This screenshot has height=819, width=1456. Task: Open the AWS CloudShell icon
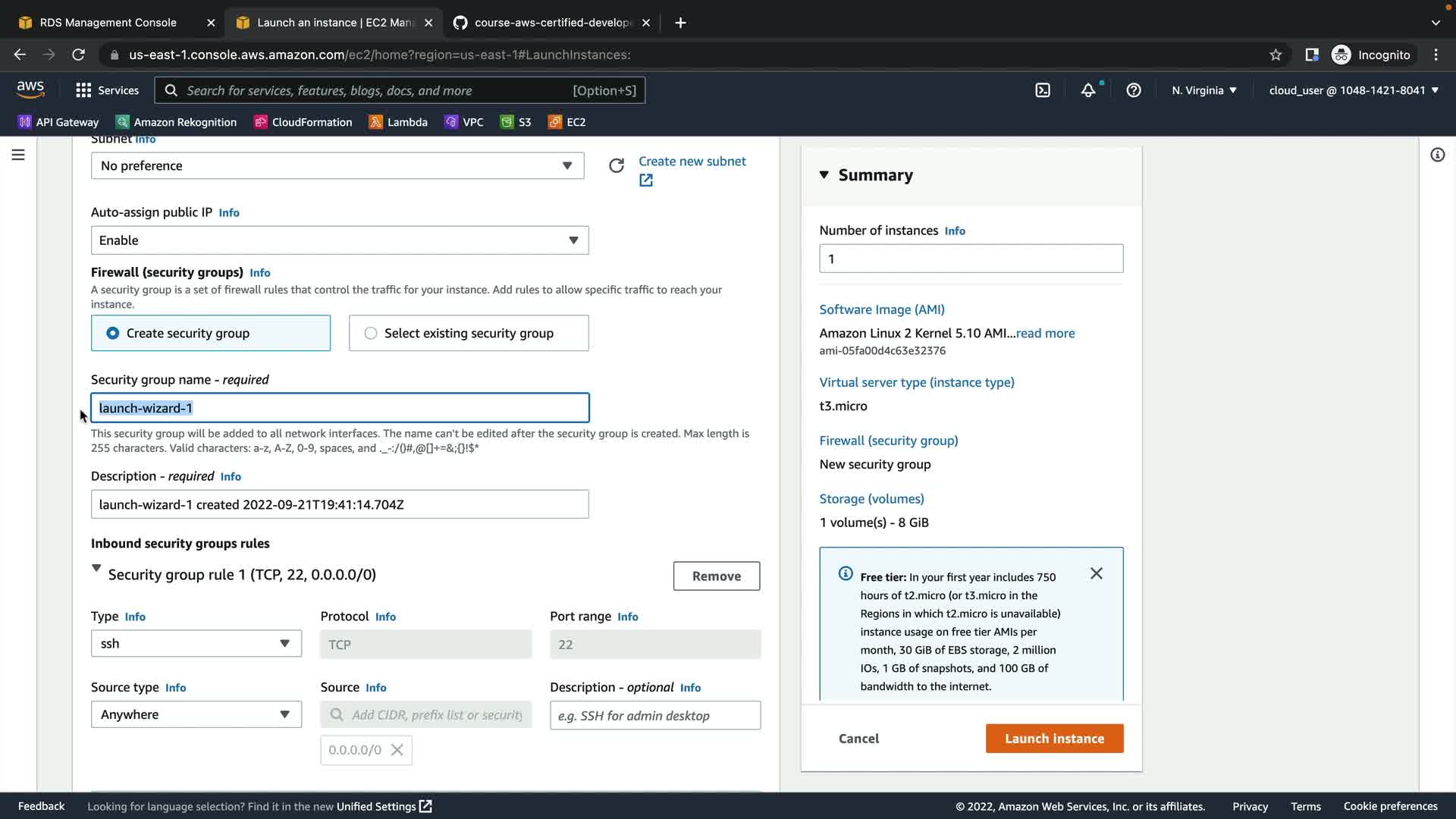[x=1043, y=90]
